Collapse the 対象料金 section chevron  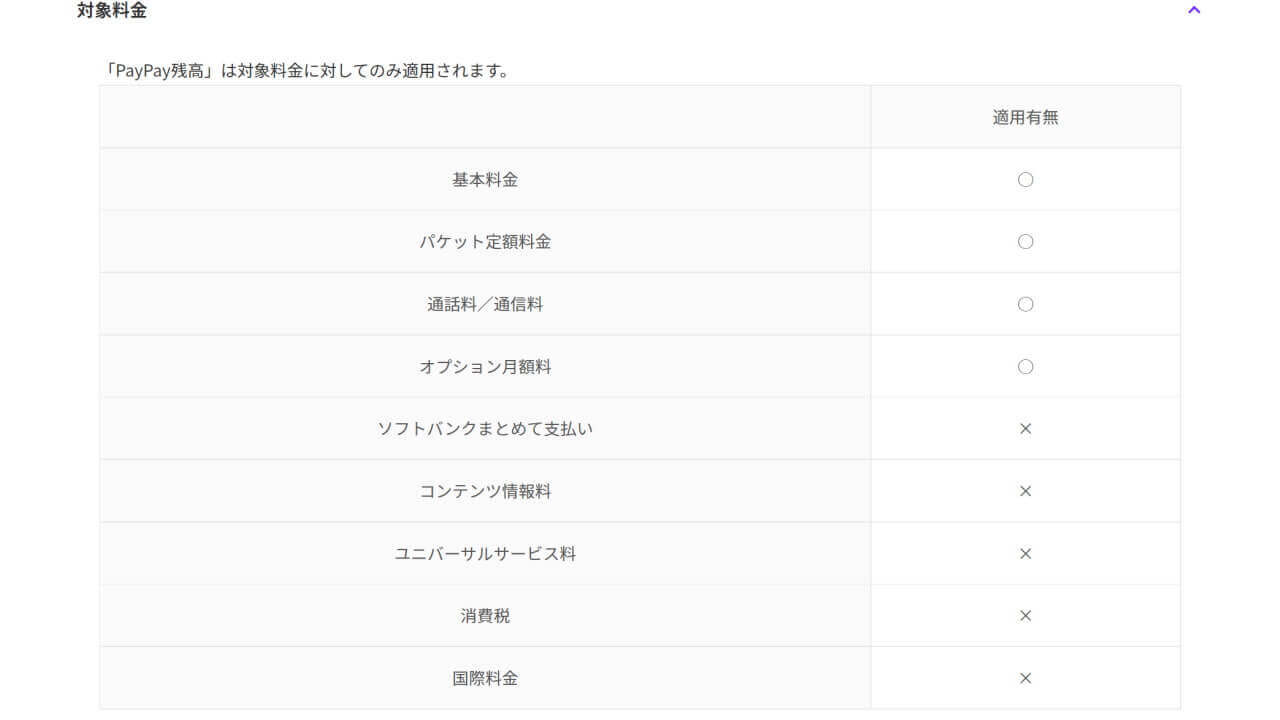click(1193, 11)
